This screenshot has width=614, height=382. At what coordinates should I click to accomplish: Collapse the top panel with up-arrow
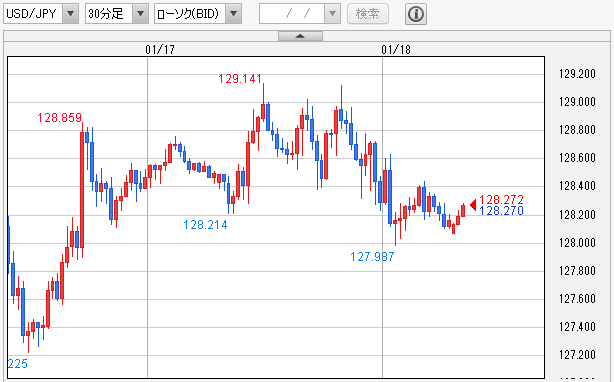click(300, 36)
